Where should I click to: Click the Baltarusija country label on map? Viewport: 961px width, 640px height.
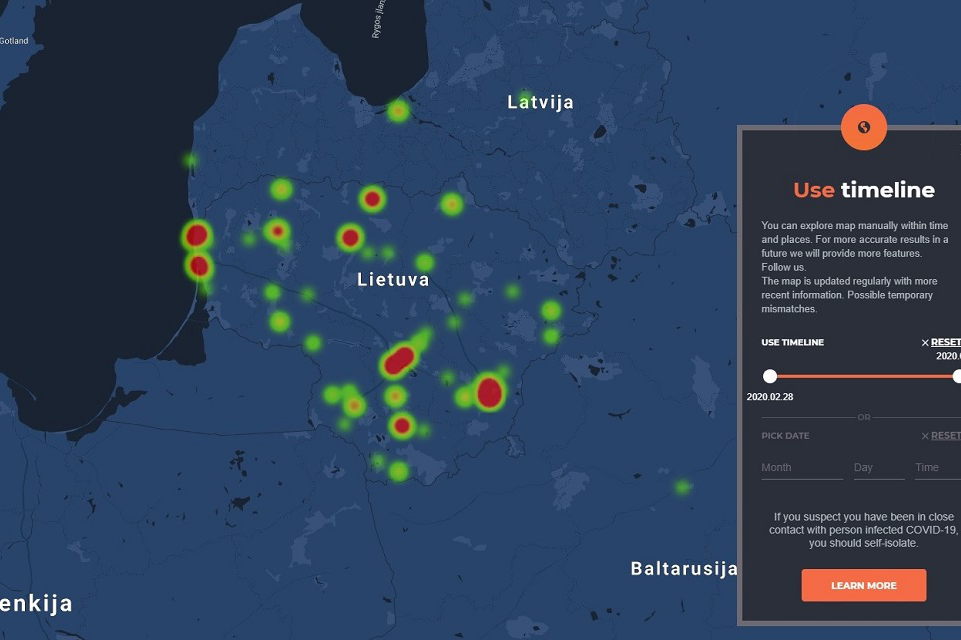683,569
